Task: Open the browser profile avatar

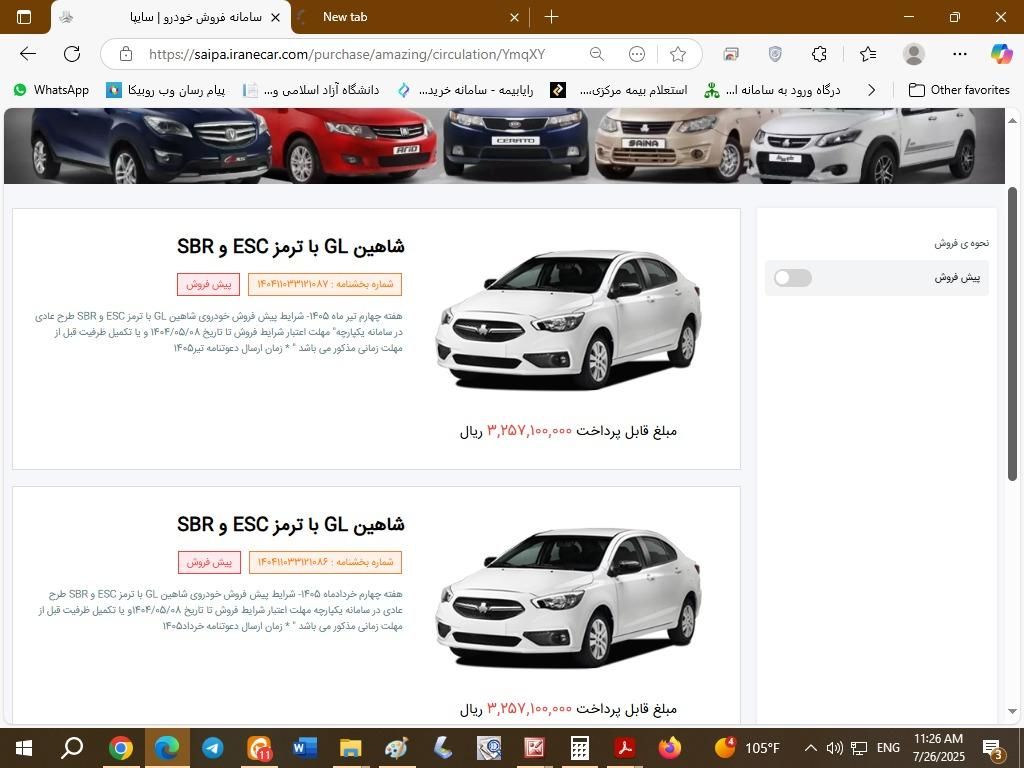Action: (914, 54)
